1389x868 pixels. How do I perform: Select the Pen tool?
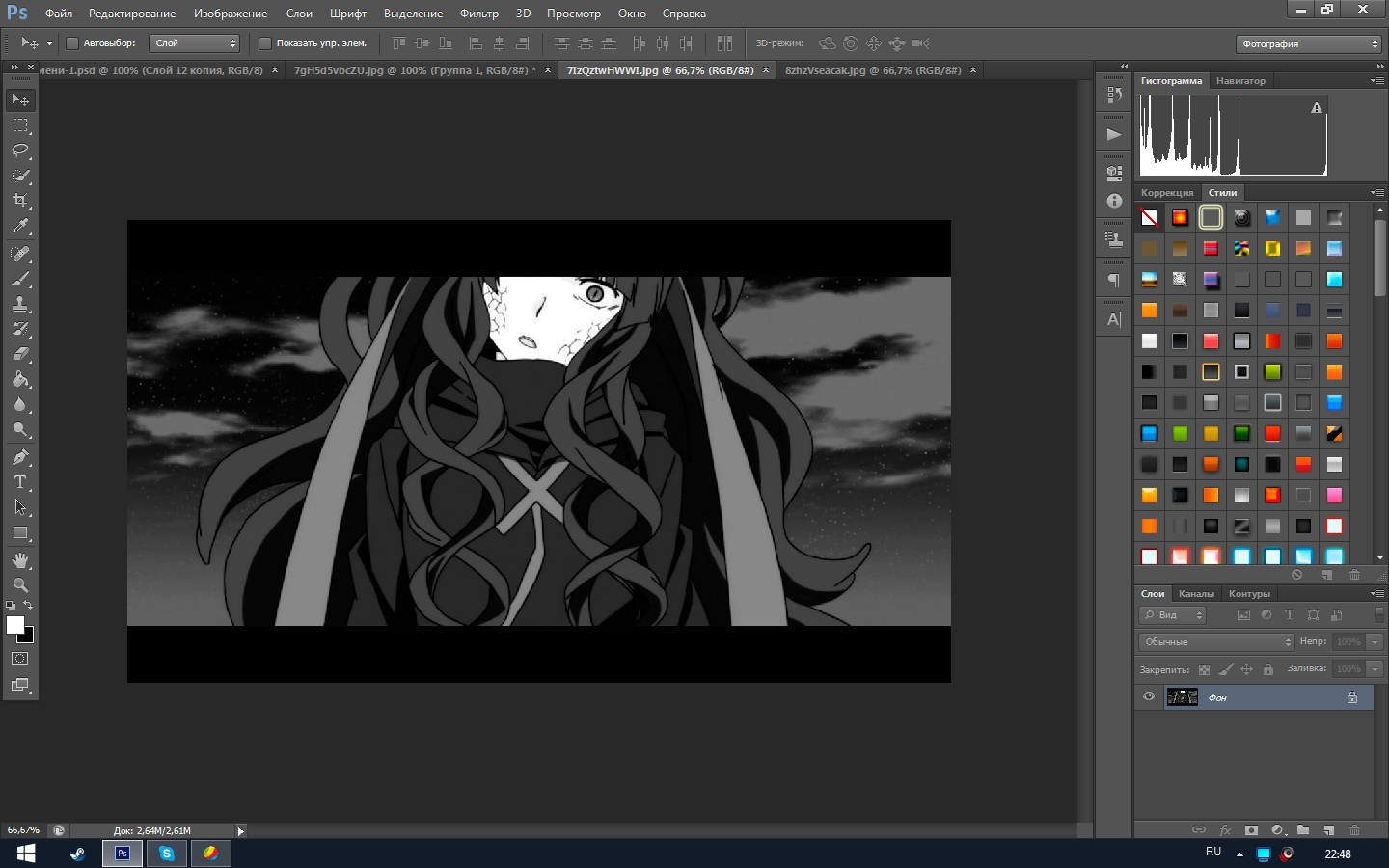[20, 457]
